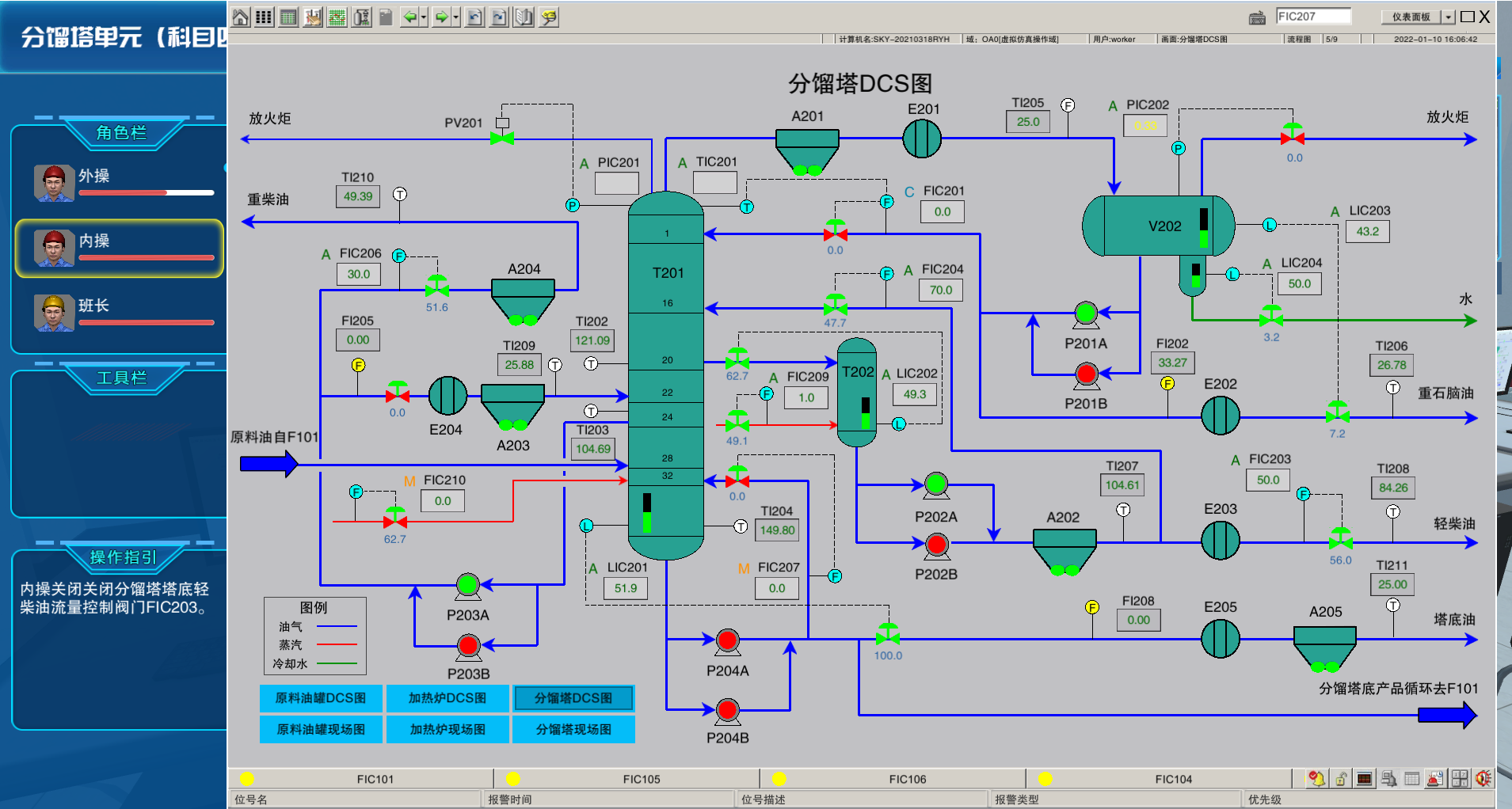Image resolution: width=1512 pixels, height=809 pixels.
Task: Open the manual book icon in toolbar
Action: [524, 17]
